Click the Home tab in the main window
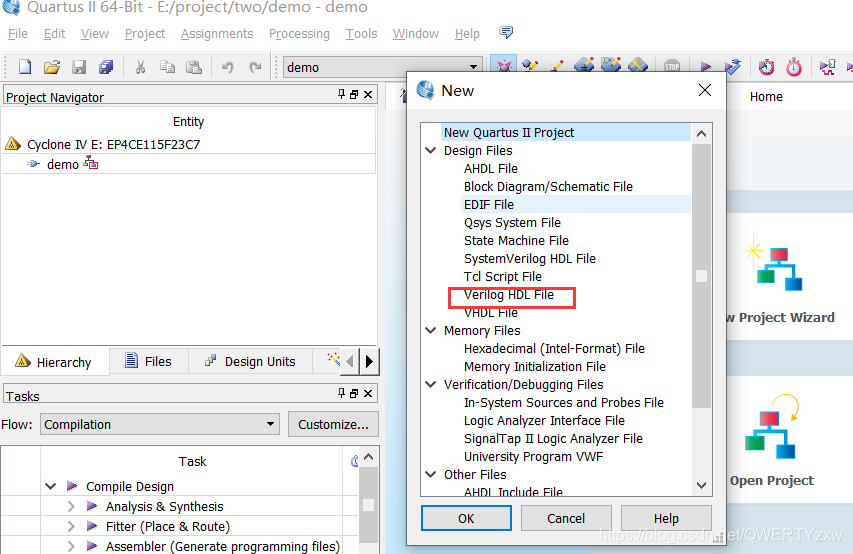Screen dimensions: 853x554 (x=766, y=96)
